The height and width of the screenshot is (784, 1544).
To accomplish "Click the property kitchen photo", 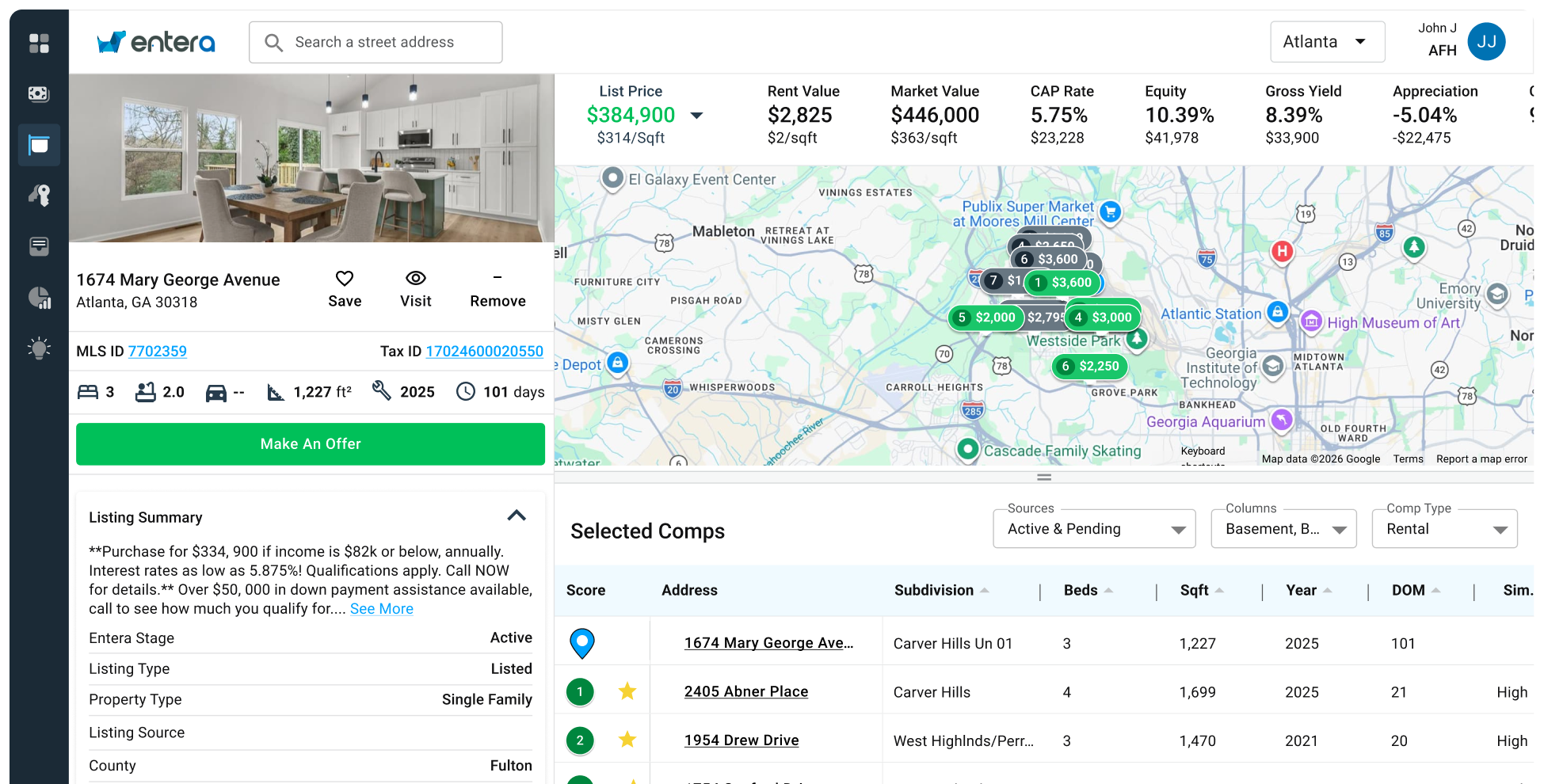I will click(x=311, y=158).
